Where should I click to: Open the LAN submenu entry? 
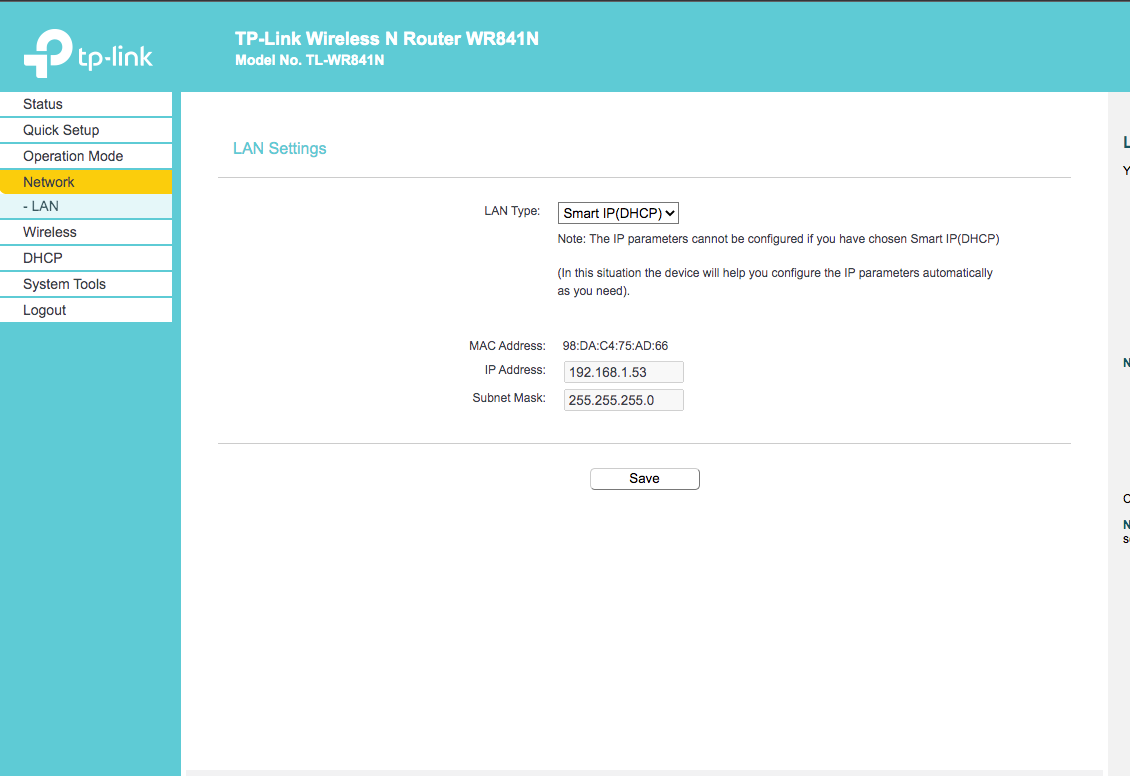[86, 206]
